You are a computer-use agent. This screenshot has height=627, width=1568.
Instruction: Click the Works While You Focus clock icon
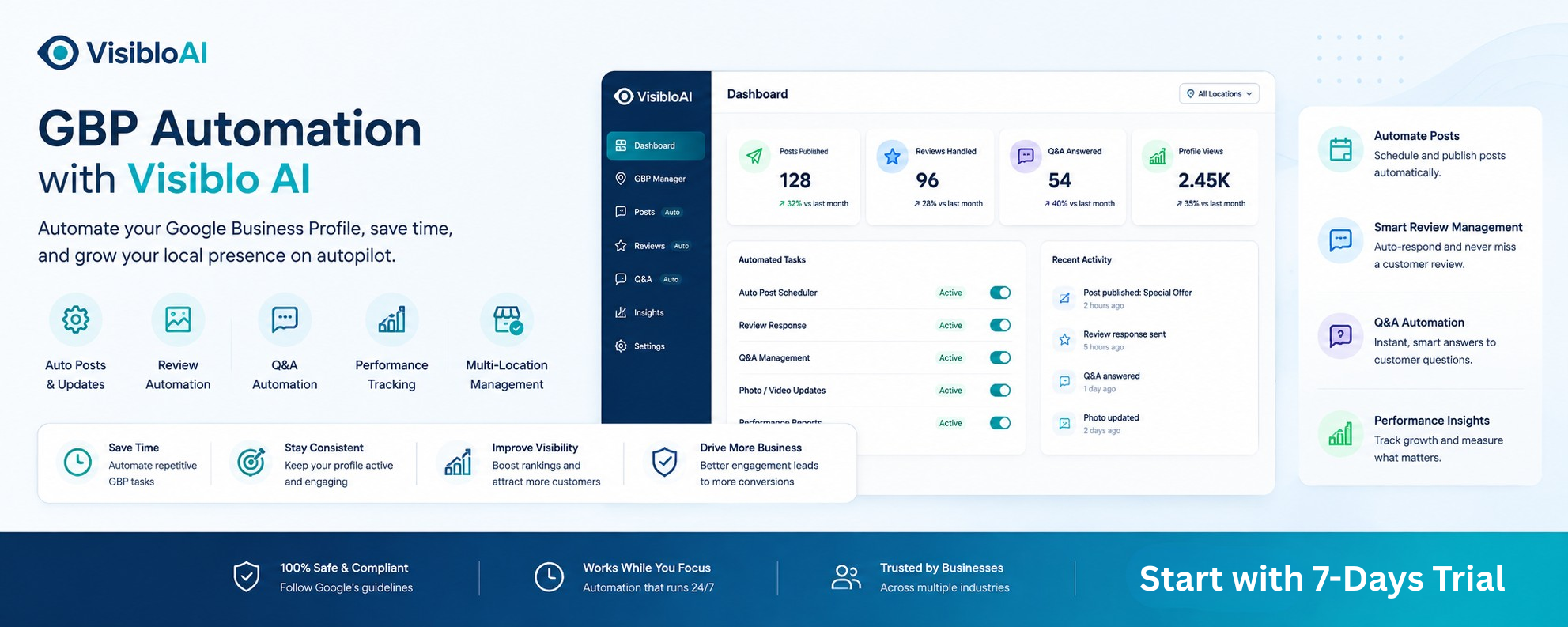pyautogui.click(x=549, y=577)
